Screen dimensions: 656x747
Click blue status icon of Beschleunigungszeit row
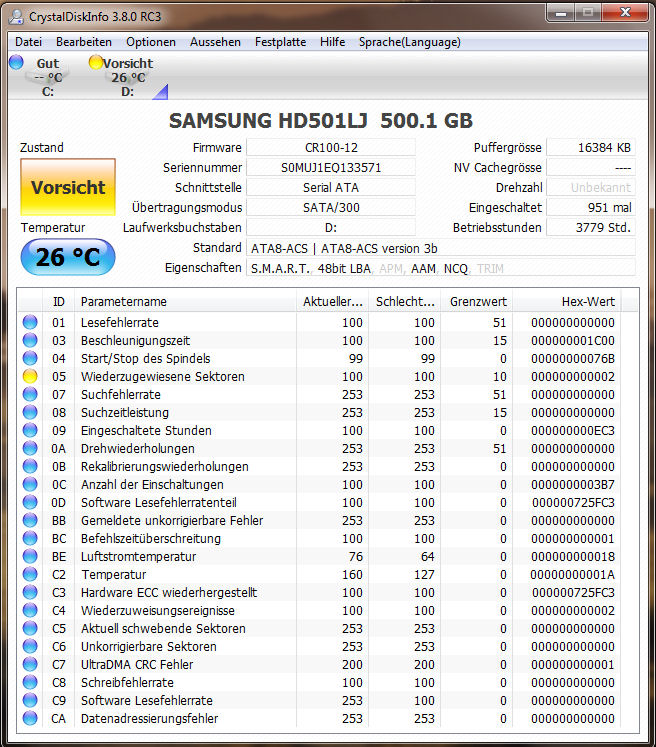[30, 340]
